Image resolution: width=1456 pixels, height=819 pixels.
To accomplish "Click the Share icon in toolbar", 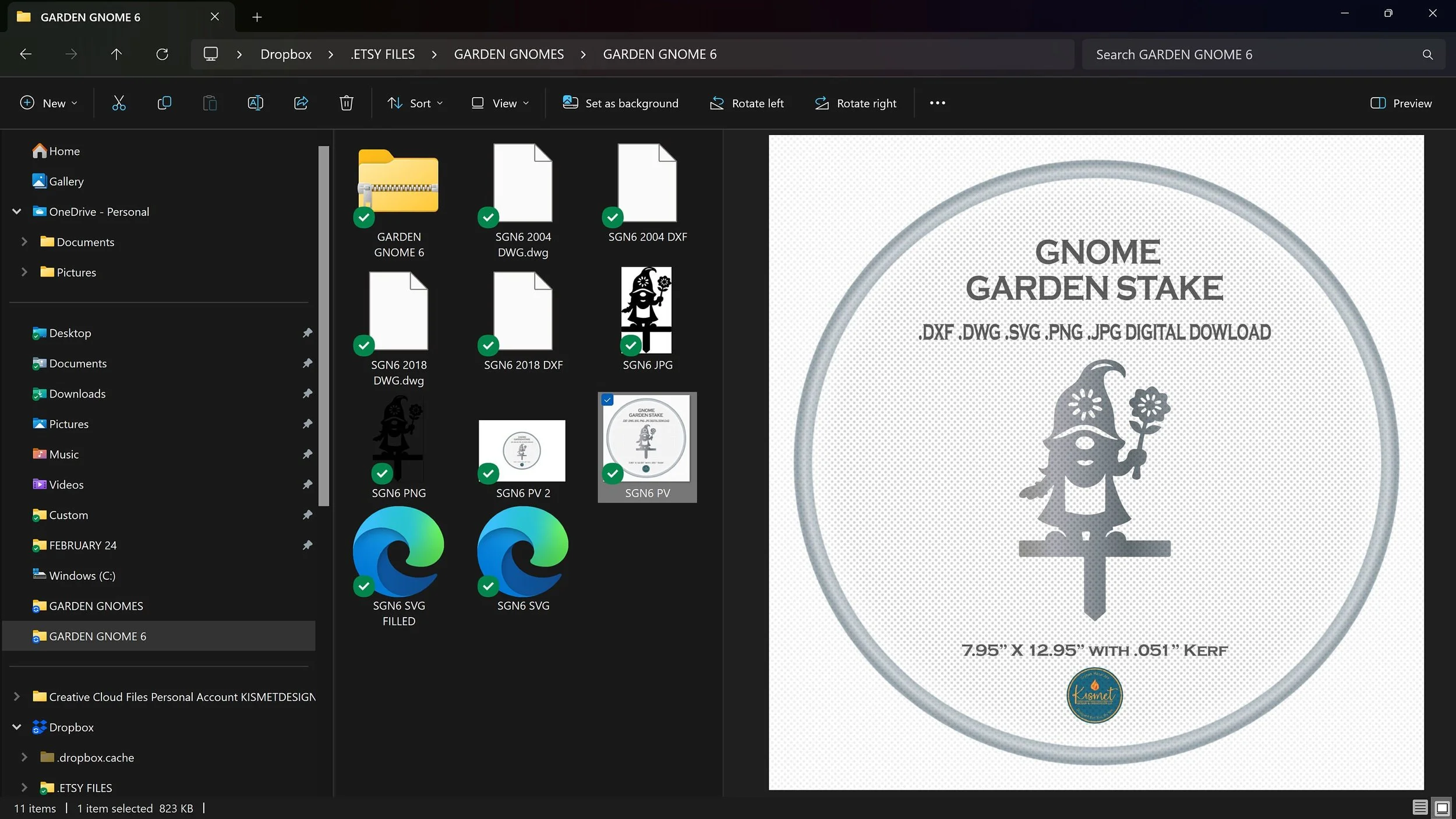I will coord(301,103).
